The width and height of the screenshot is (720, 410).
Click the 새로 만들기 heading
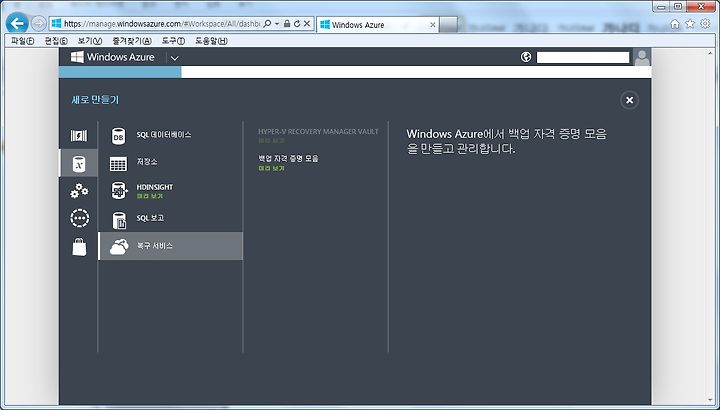(95, 100)
